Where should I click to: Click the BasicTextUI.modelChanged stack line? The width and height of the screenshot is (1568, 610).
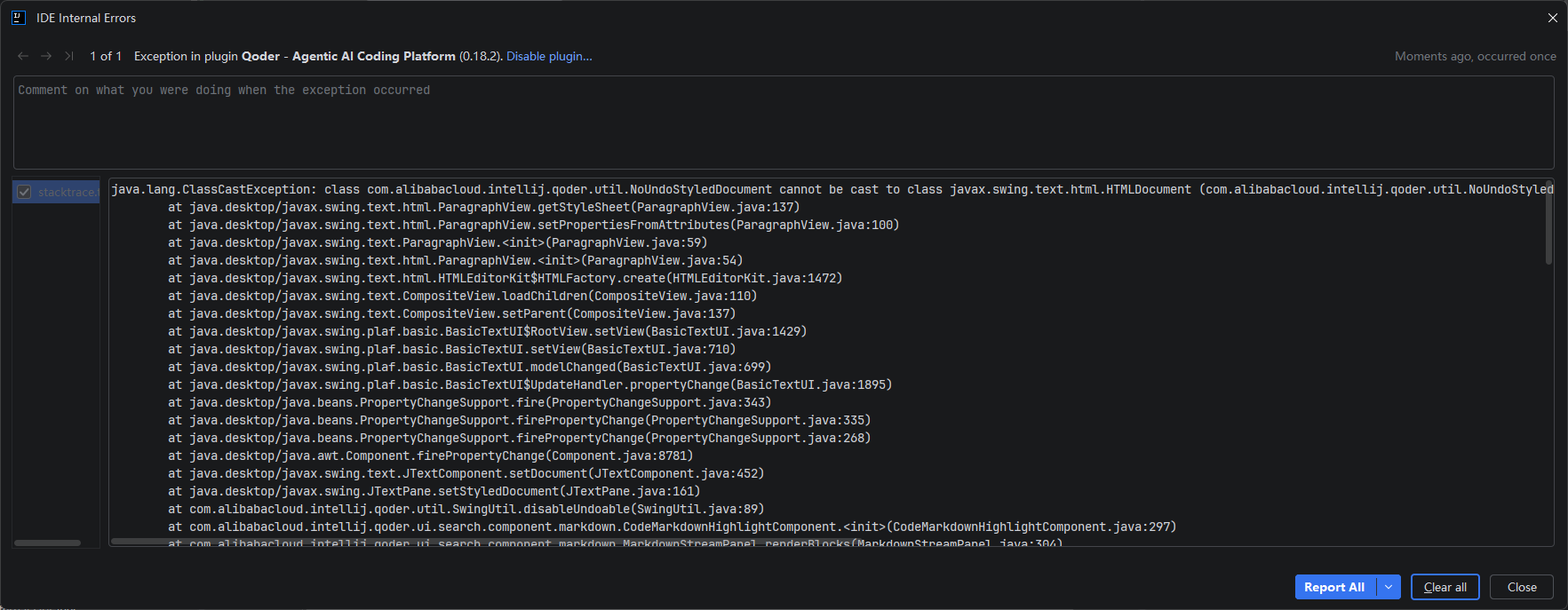tap(469, 367)
